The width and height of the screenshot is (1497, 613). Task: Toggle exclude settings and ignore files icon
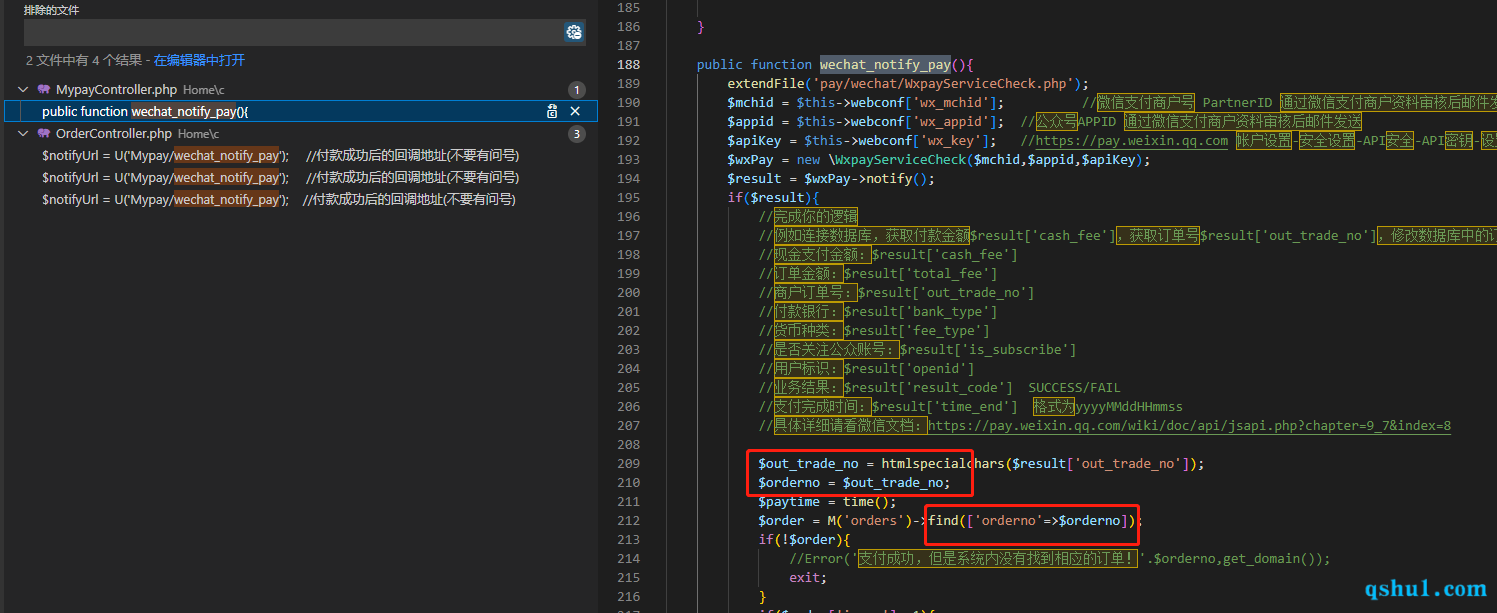574,32
